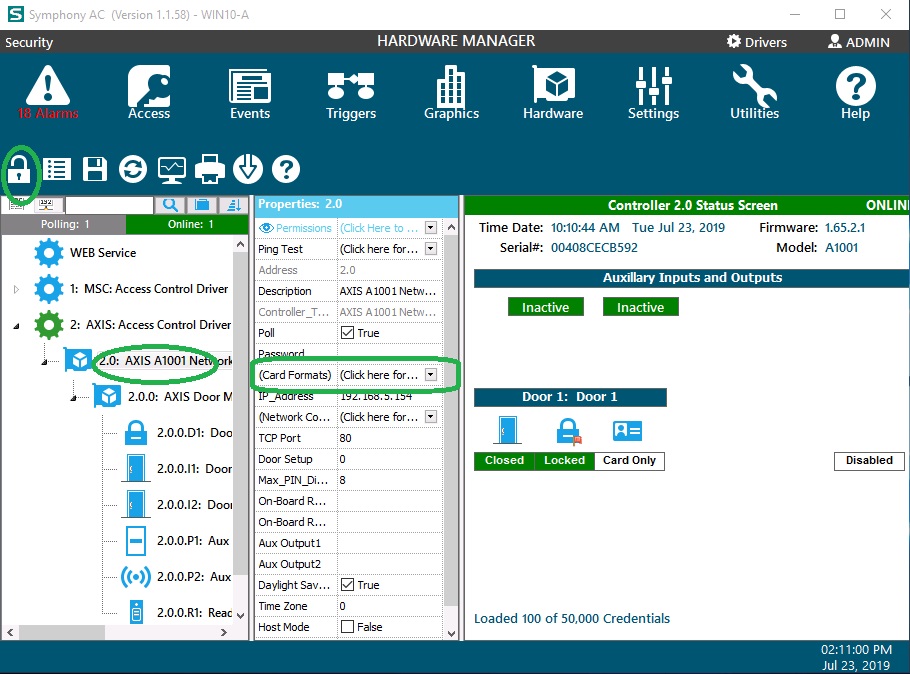Open the Ping Test dropdown arrow
910x674 pixels.
(431, 248)
